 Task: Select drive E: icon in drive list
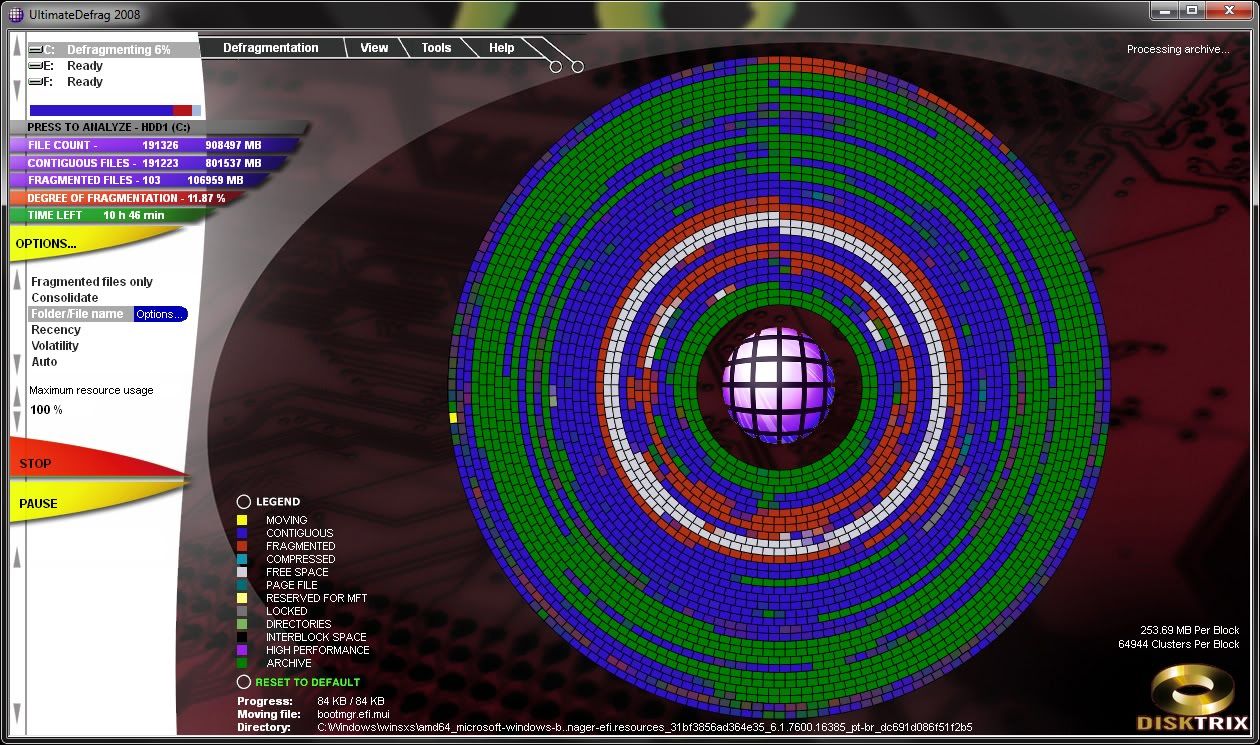coord(35,66)
